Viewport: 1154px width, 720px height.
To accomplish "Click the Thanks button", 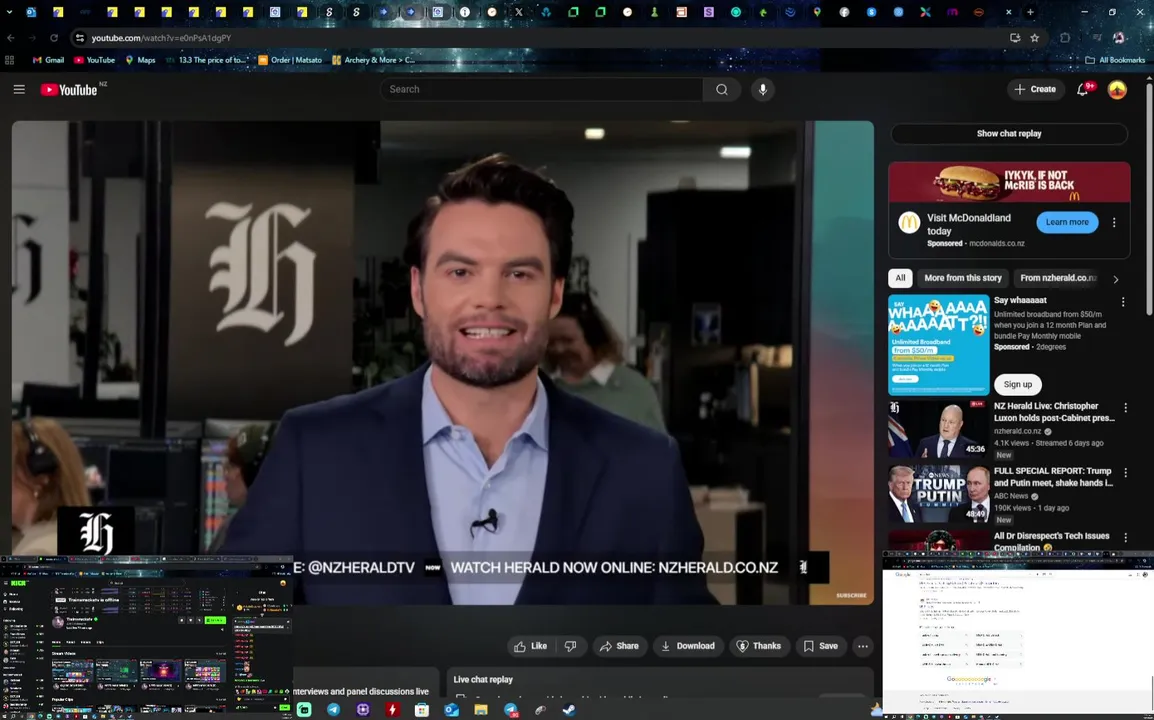I will click(x=759, y=646).
